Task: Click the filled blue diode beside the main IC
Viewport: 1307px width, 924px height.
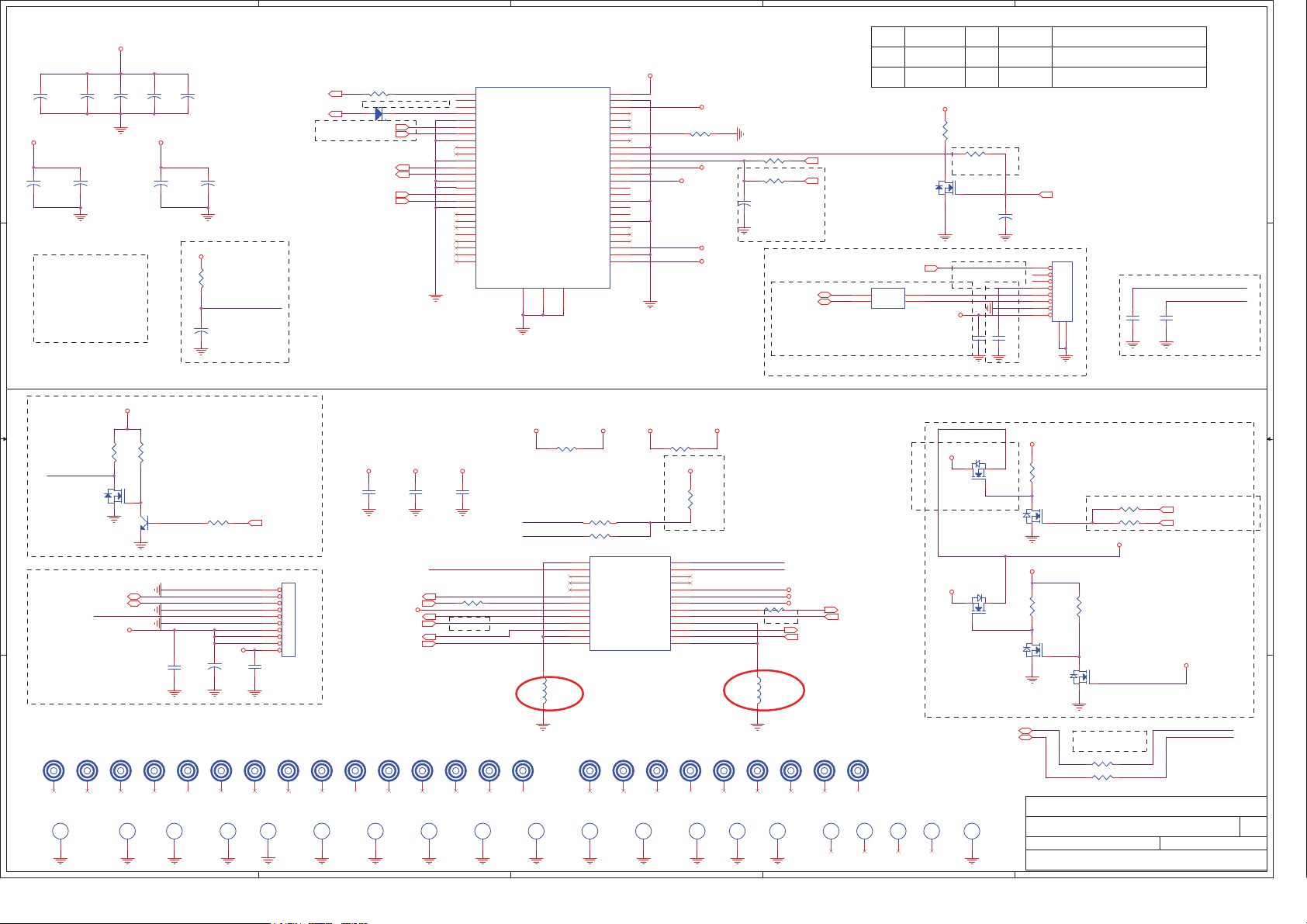Action: tap(379, 114)
